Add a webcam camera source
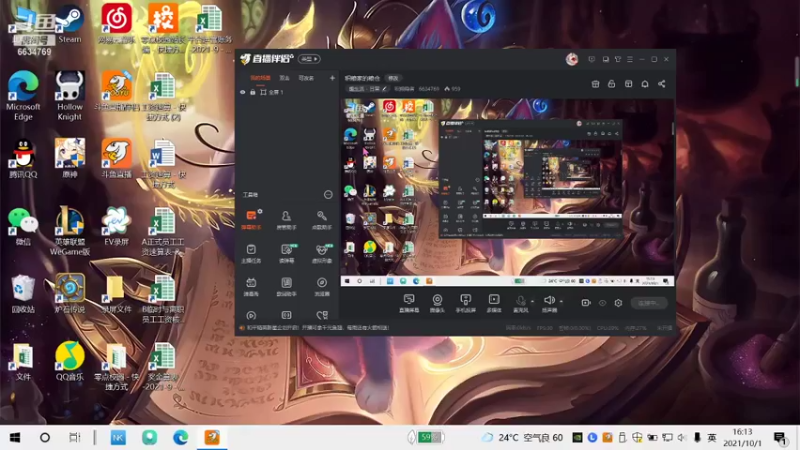 pos(437,303)
